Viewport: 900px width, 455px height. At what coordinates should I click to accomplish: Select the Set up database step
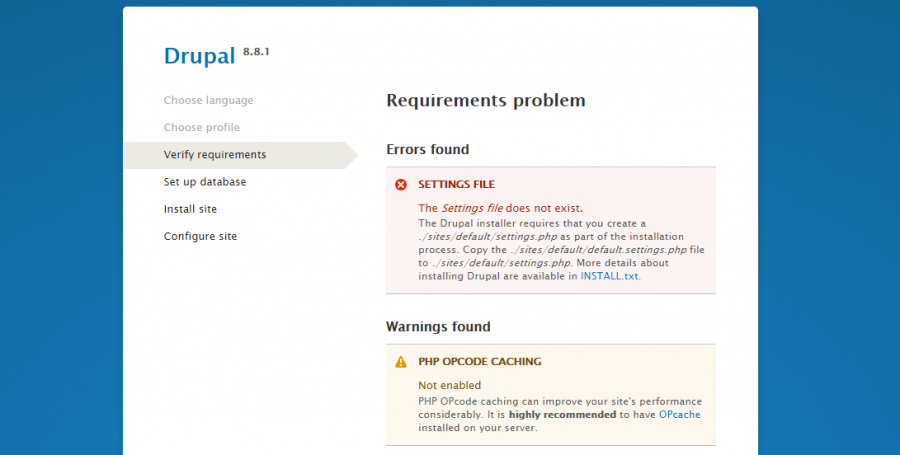point(205,182)
